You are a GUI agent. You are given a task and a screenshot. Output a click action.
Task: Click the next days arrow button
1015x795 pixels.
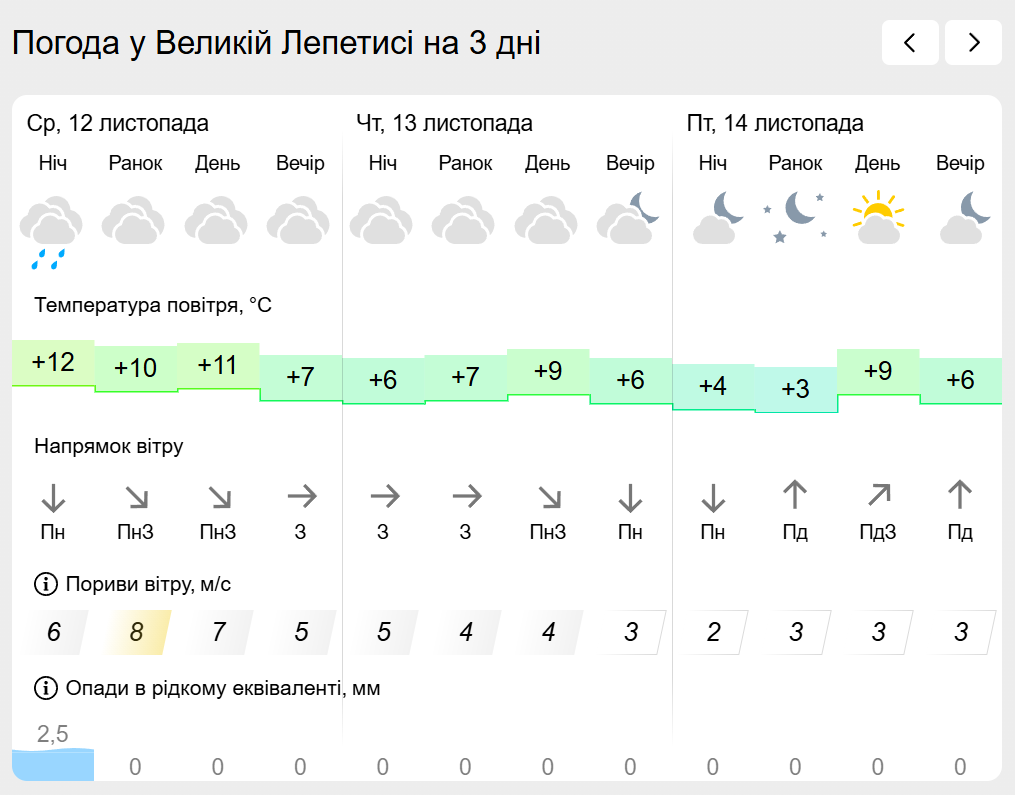973,42
